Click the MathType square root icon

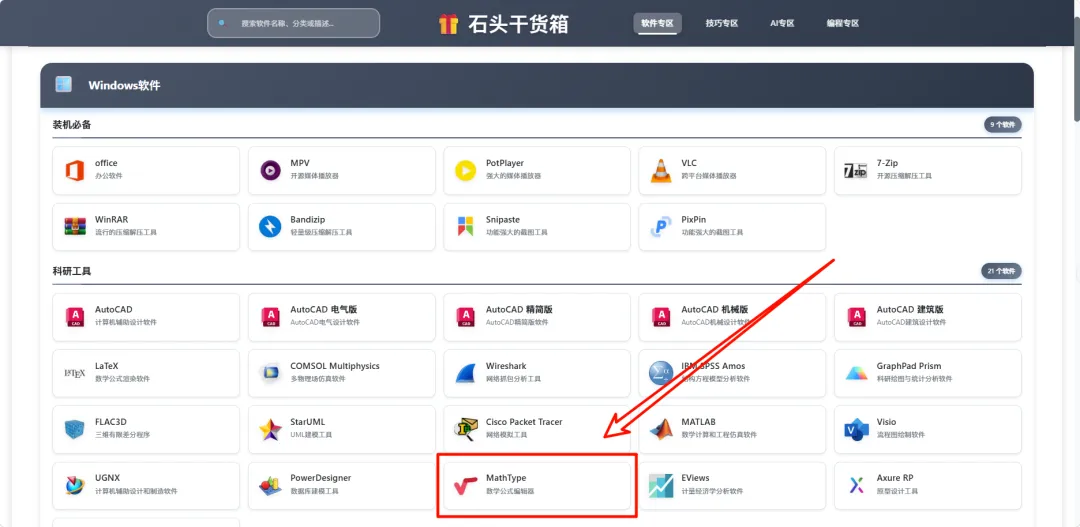[x=466, y=486]
